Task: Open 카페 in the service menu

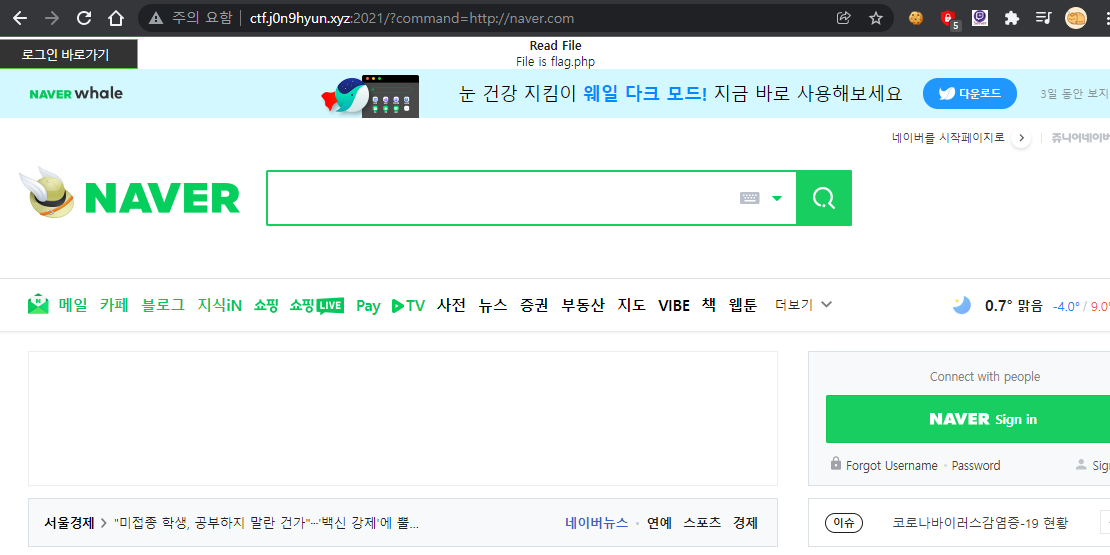Action: click(114, 305)
